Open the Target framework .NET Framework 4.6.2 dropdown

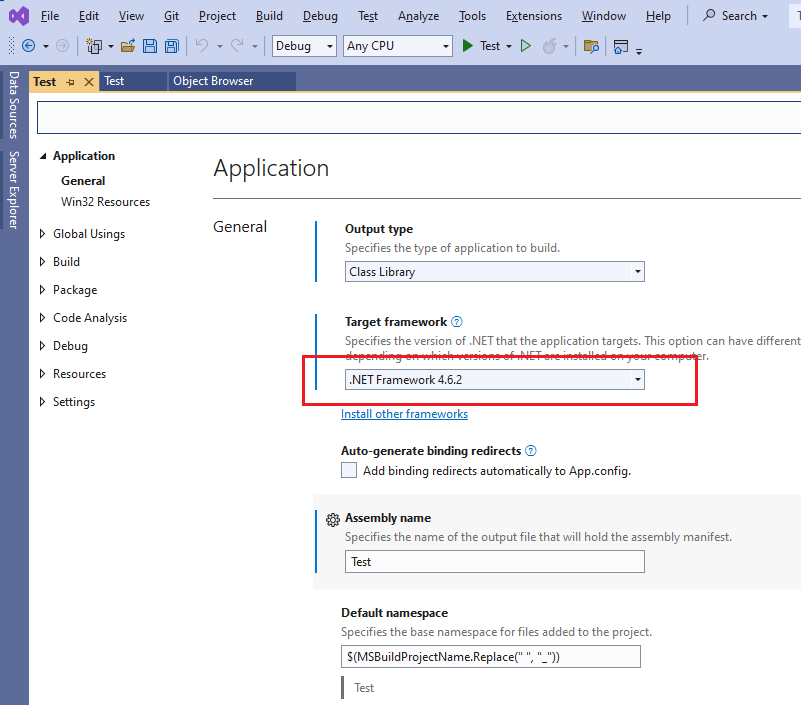tap(494, 380)
